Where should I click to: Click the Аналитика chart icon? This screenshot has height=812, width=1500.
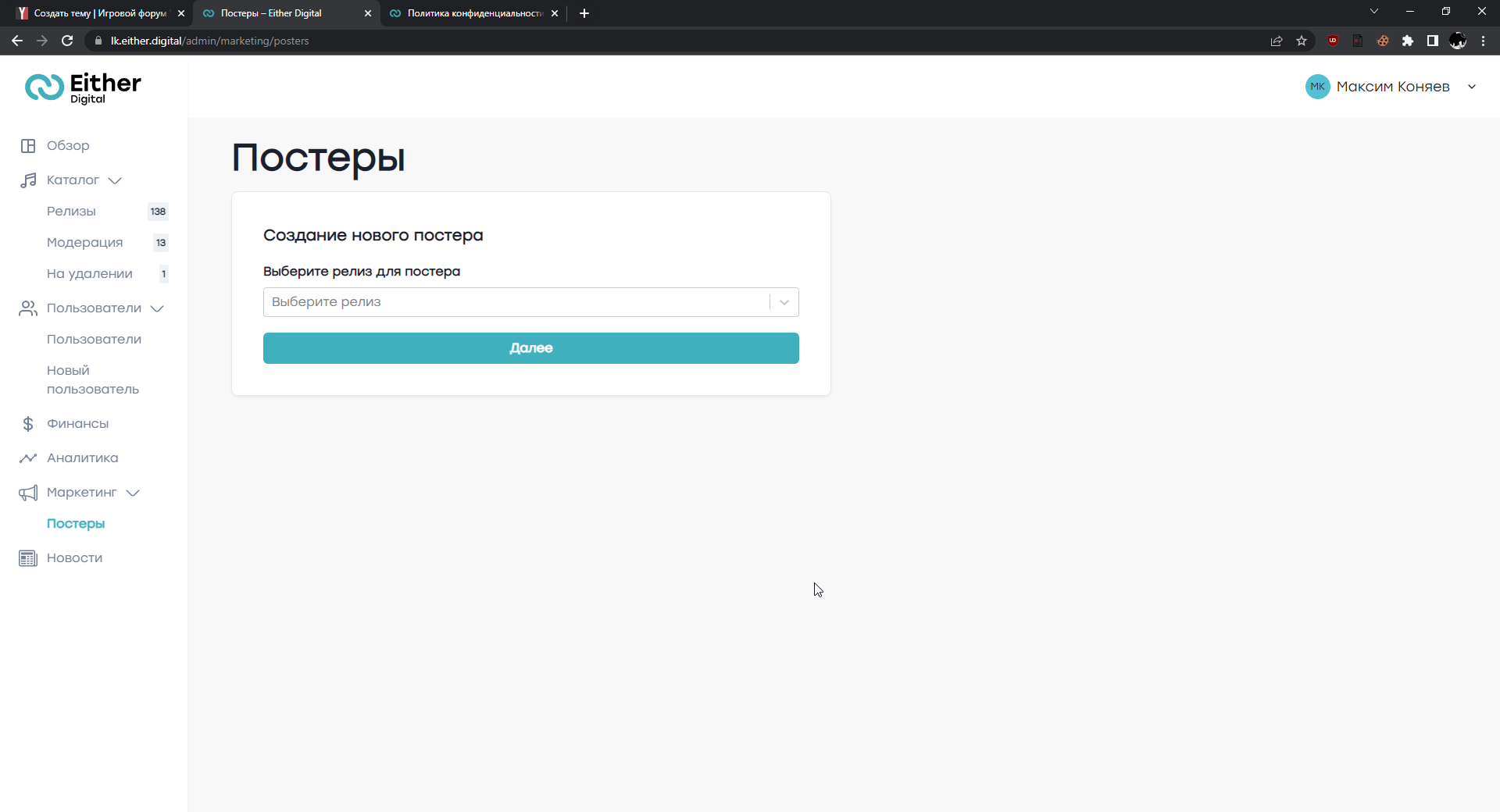click(x=28, y=458)
